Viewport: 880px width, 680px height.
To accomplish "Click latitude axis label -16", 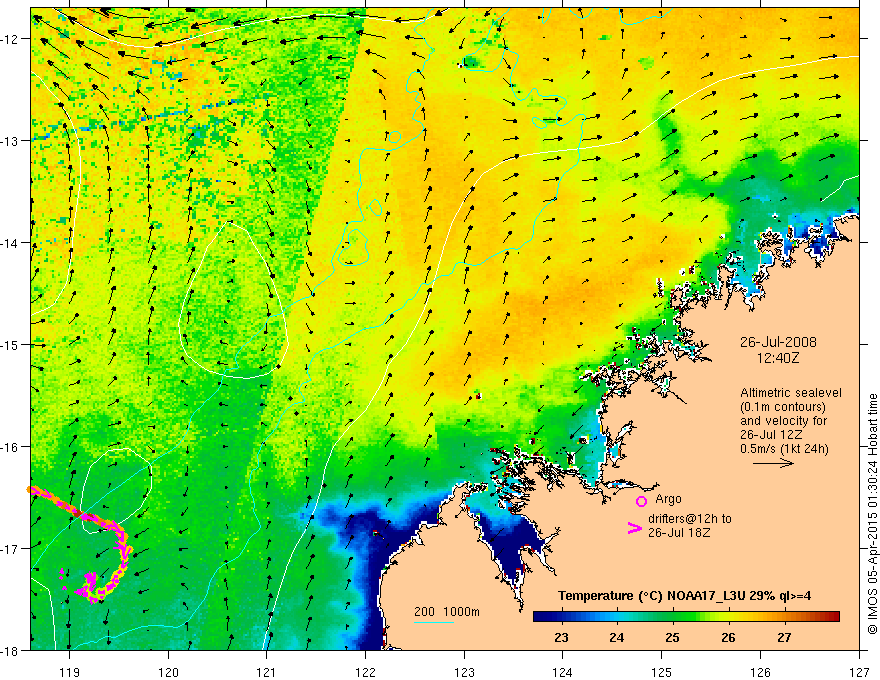I will coord(11,447).
